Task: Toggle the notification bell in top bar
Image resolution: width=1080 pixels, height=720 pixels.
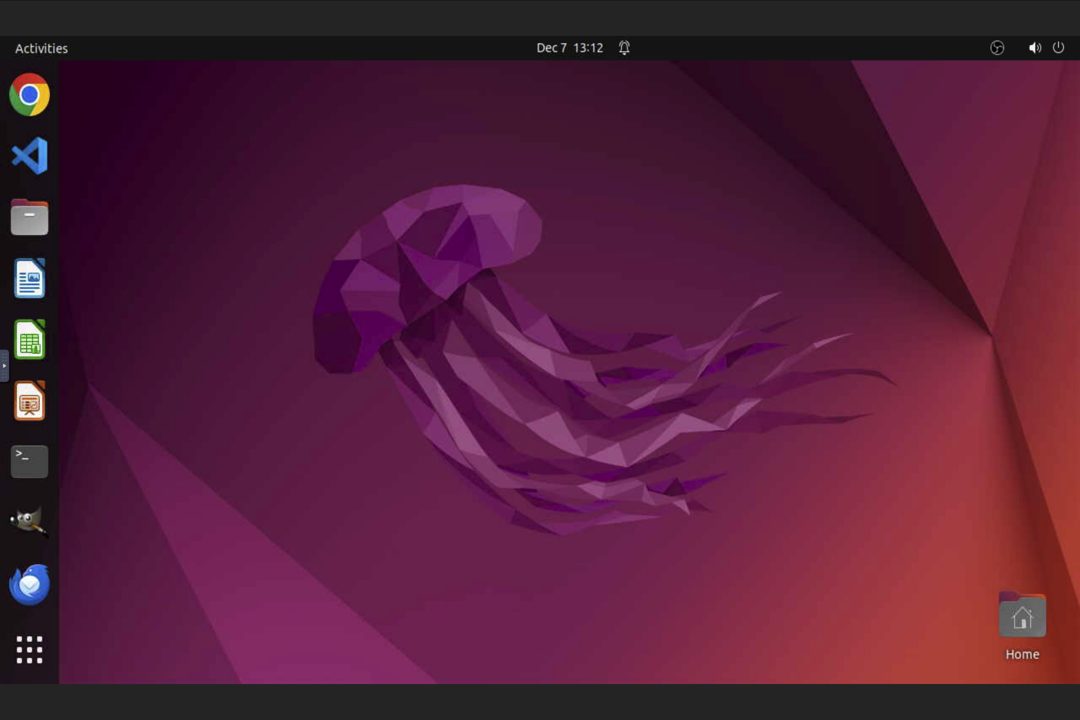Action: 624,48
